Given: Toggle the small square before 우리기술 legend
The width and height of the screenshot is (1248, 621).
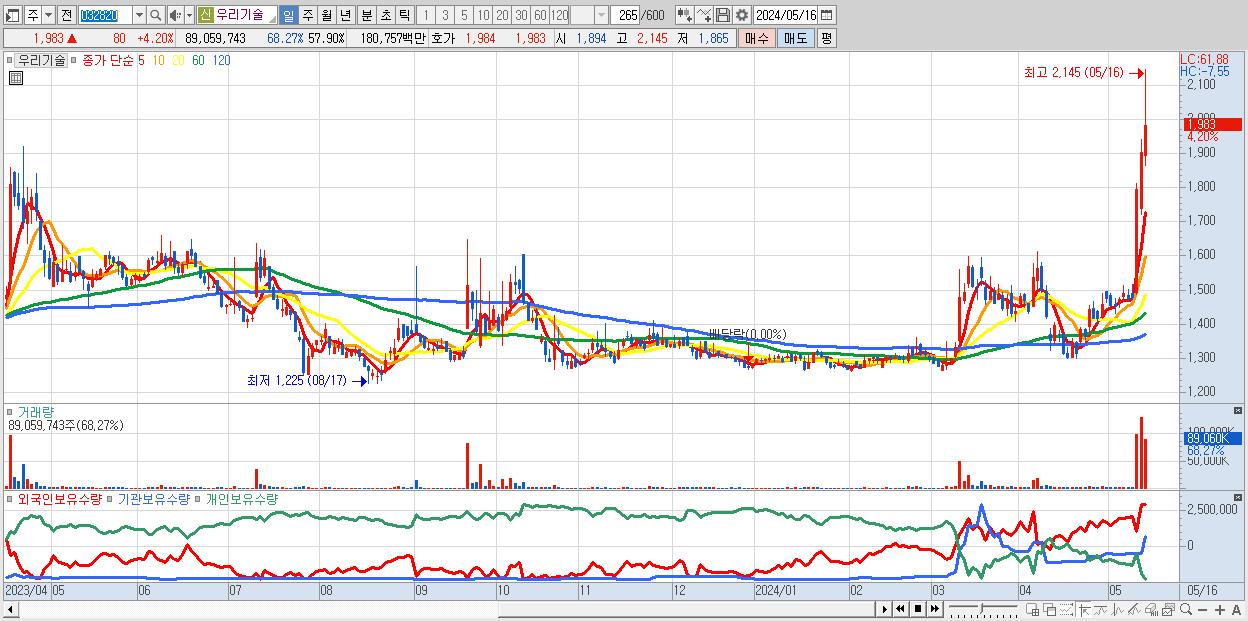Looking at the screenshot, I should tap(10, 60).
